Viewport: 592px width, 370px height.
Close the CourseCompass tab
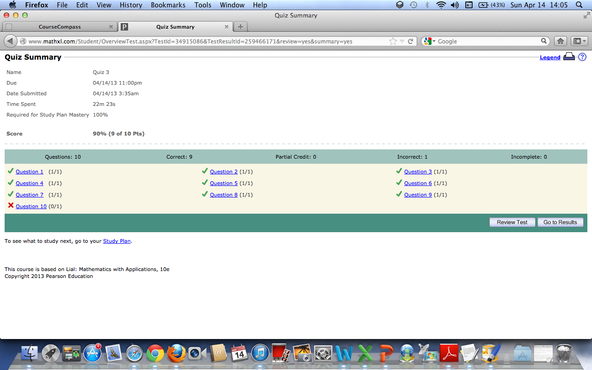coord(111,26)
